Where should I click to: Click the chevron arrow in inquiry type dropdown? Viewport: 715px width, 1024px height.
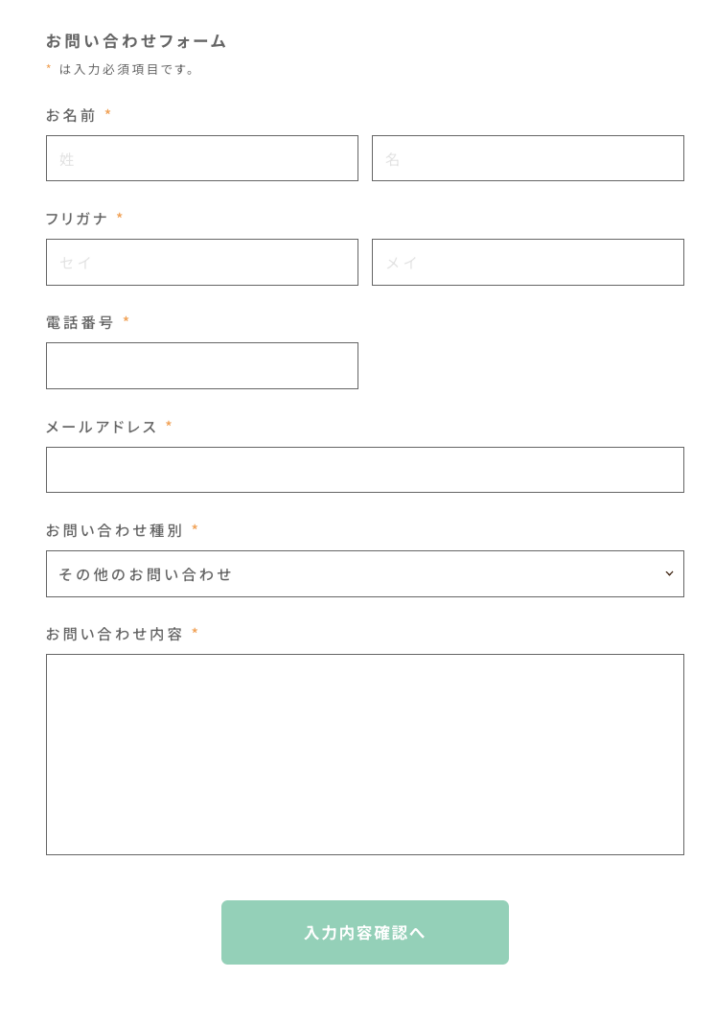point(669,573)
